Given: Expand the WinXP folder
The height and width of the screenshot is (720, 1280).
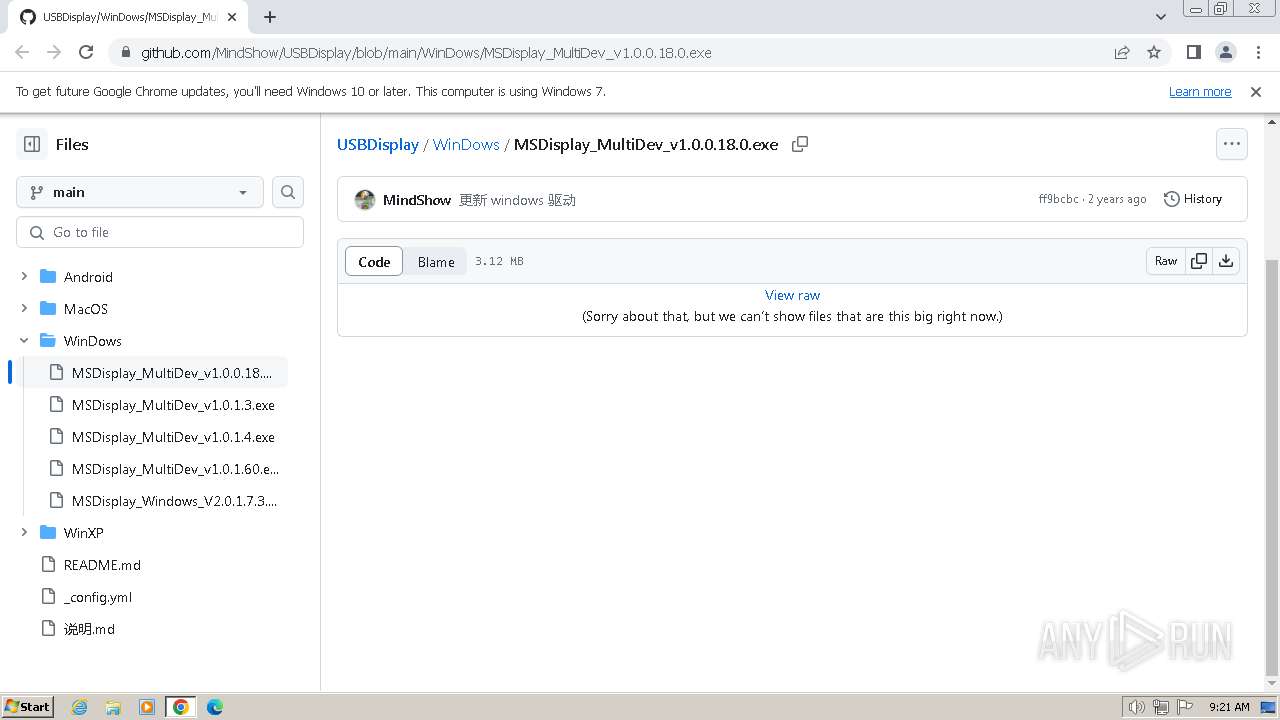Looking at the screenshot, I should (24, 532).
